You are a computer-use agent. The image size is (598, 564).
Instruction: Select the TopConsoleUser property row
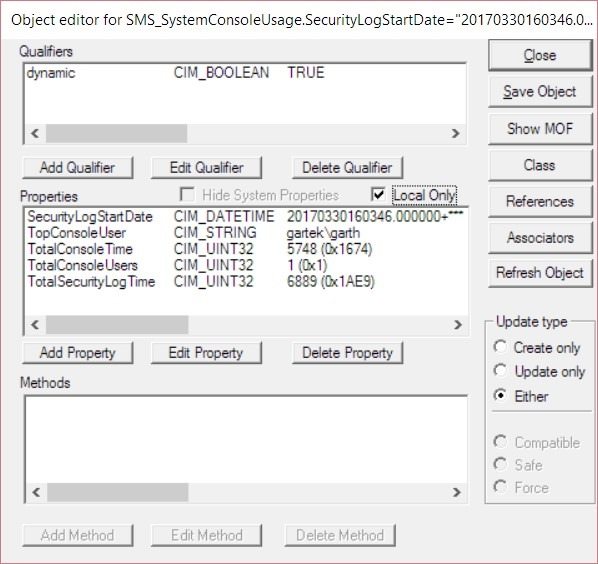pyautogui.click(x=246, y=233)
